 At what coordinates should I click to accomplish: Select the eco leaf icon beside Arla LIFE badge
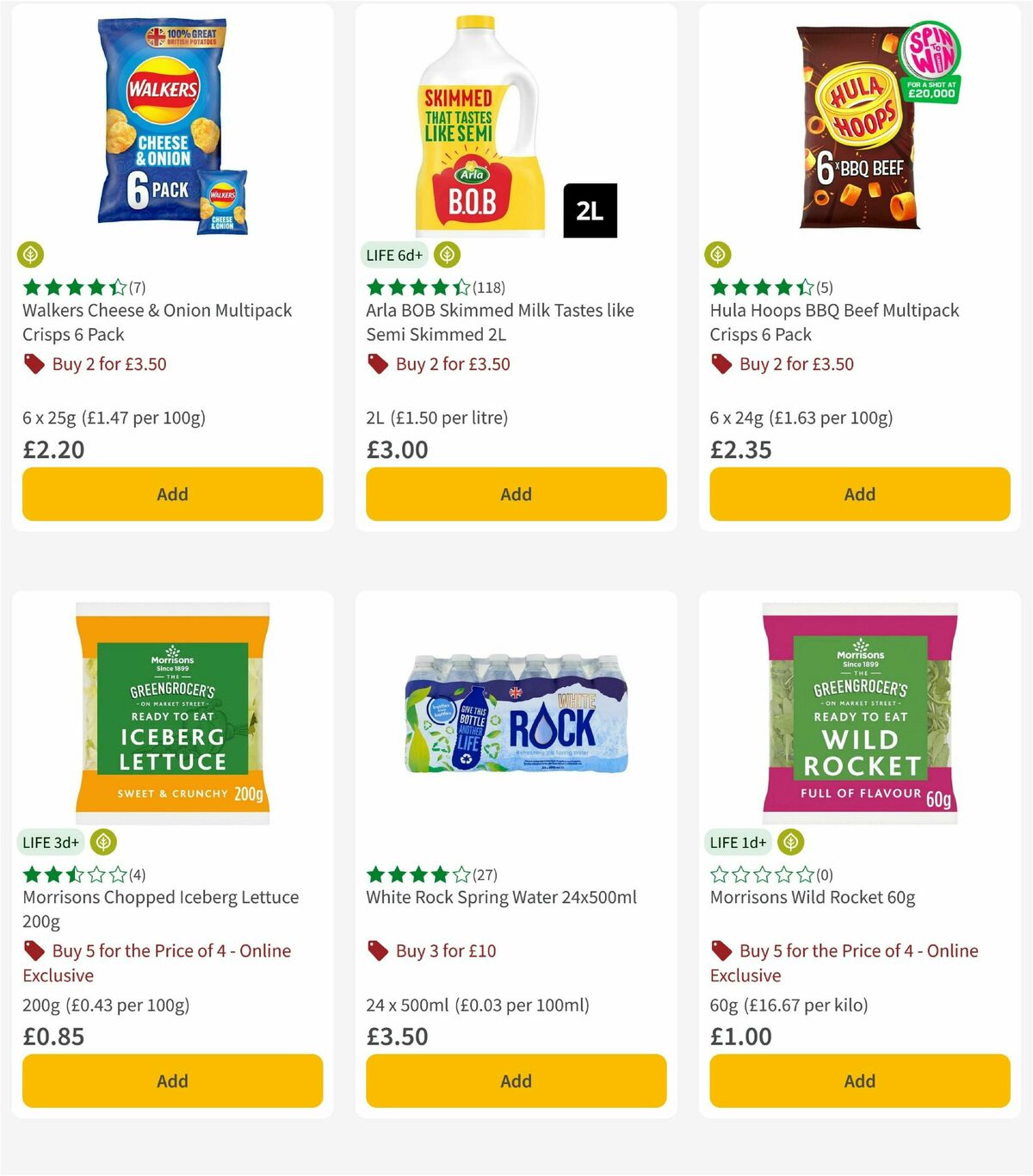(x=447, y=255)
